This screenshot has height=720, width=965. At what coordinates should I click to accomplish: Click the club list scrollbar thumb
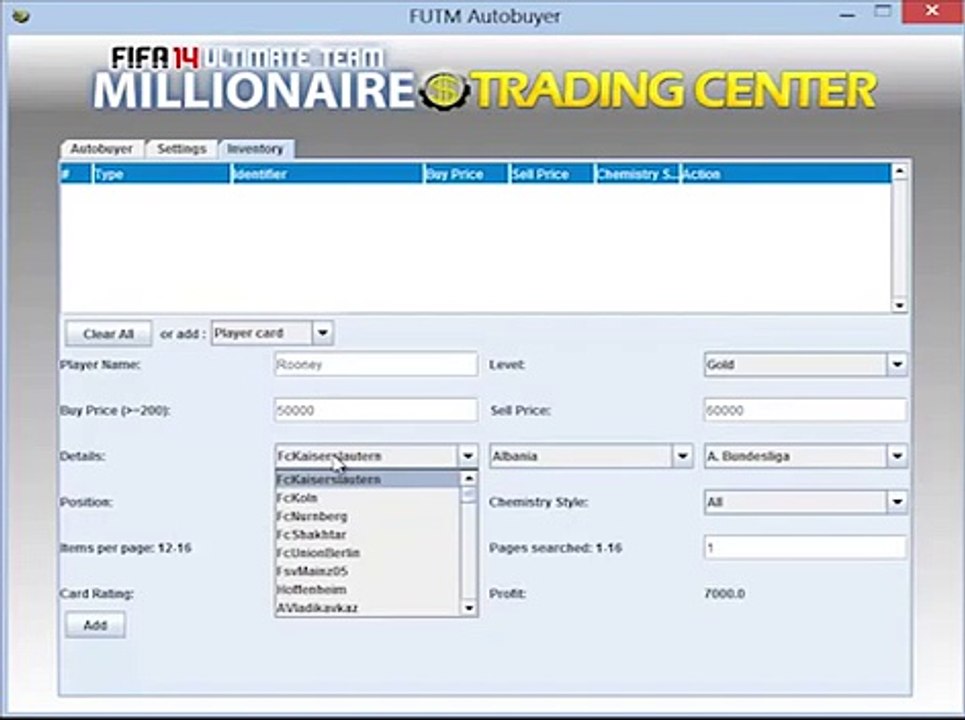click(x=469, y=495)
